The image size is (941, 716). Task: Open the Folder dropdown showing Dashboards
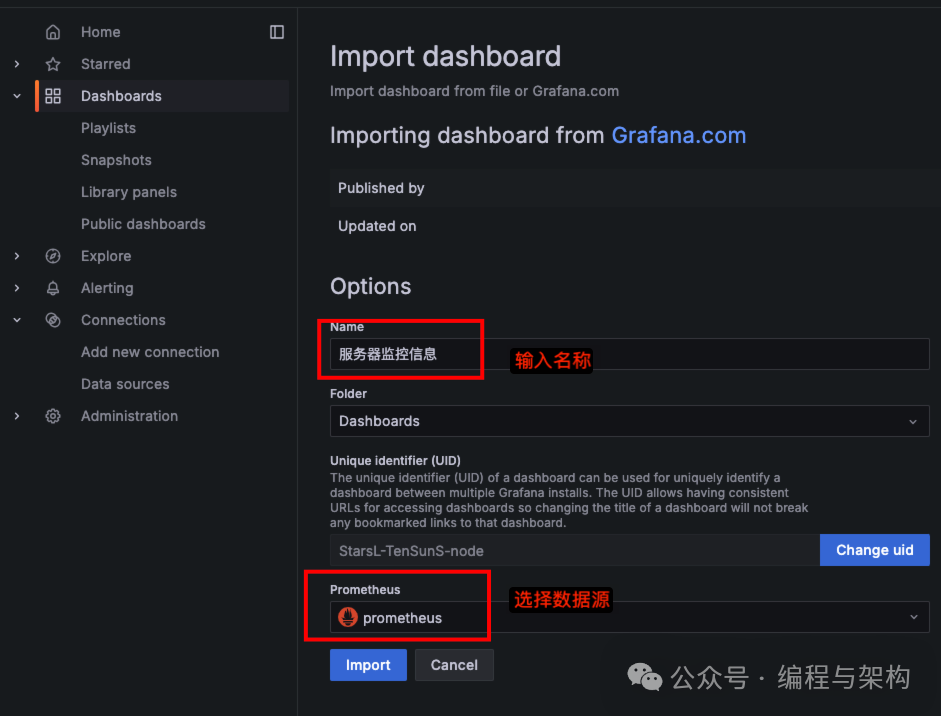[630, 421]
